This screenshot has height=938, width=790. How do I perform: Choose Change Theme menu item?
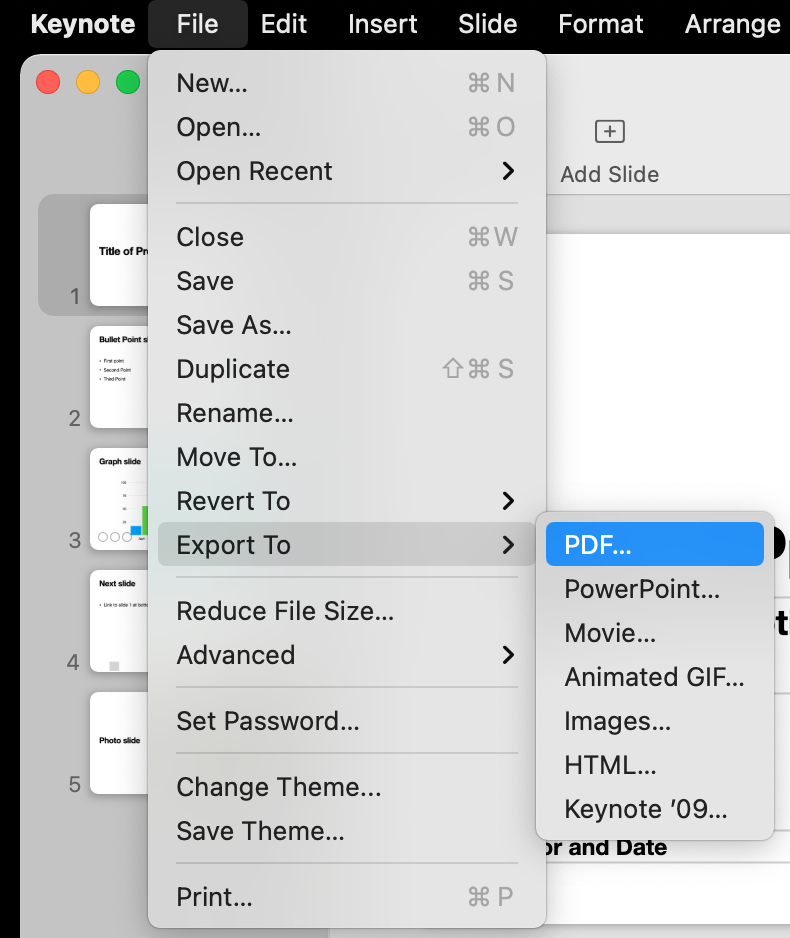[279, 787]
